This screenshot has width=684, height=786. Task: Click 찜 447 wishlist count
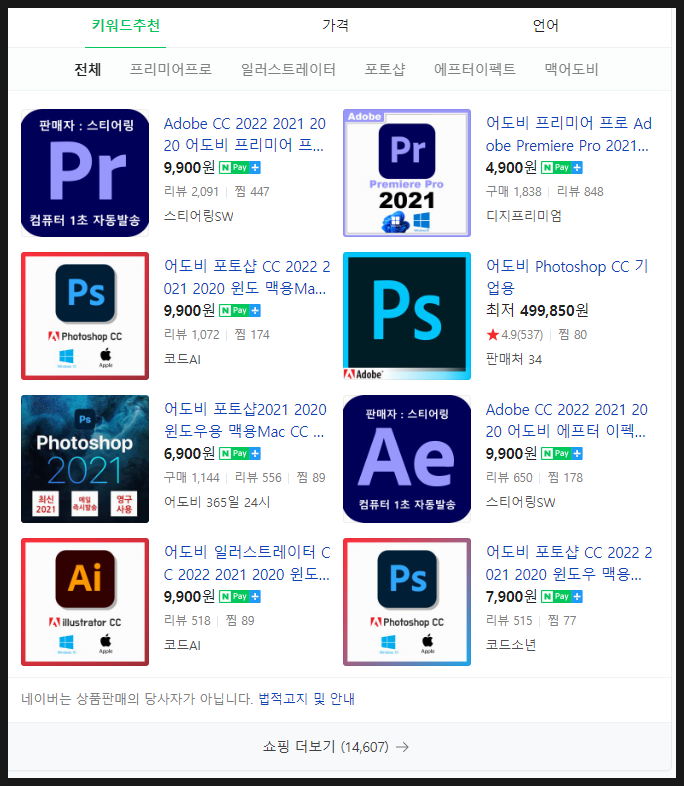(x=252, y=191)
